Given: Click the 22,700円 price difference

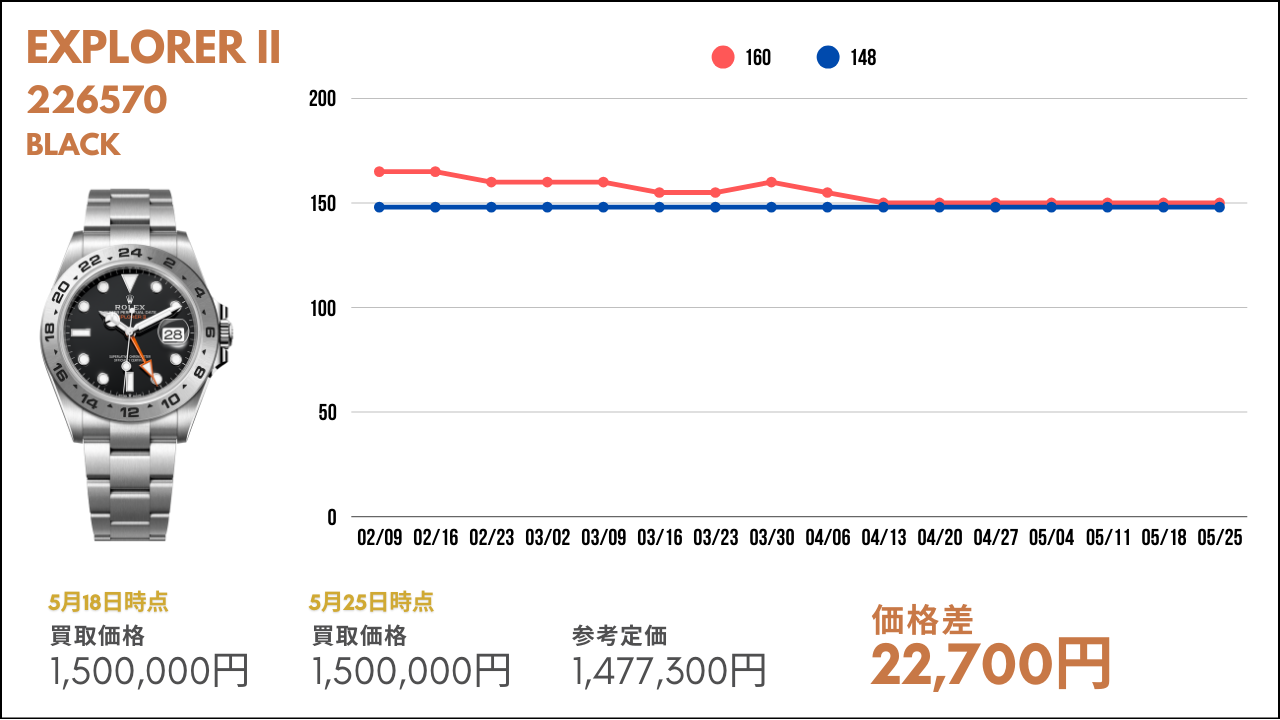Looking at the screenshot, I should point(991,663).
